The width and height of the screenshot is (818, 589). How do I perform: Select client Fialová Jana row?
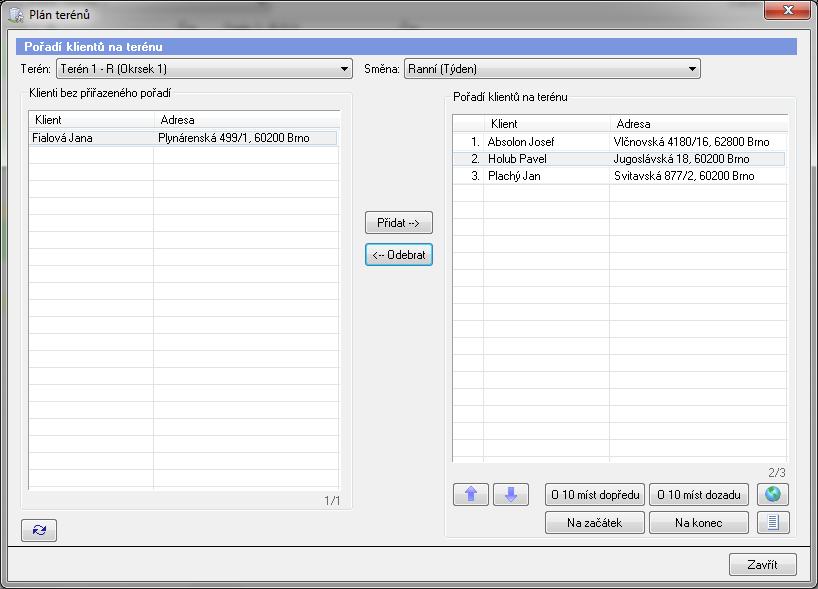(183, 138)
